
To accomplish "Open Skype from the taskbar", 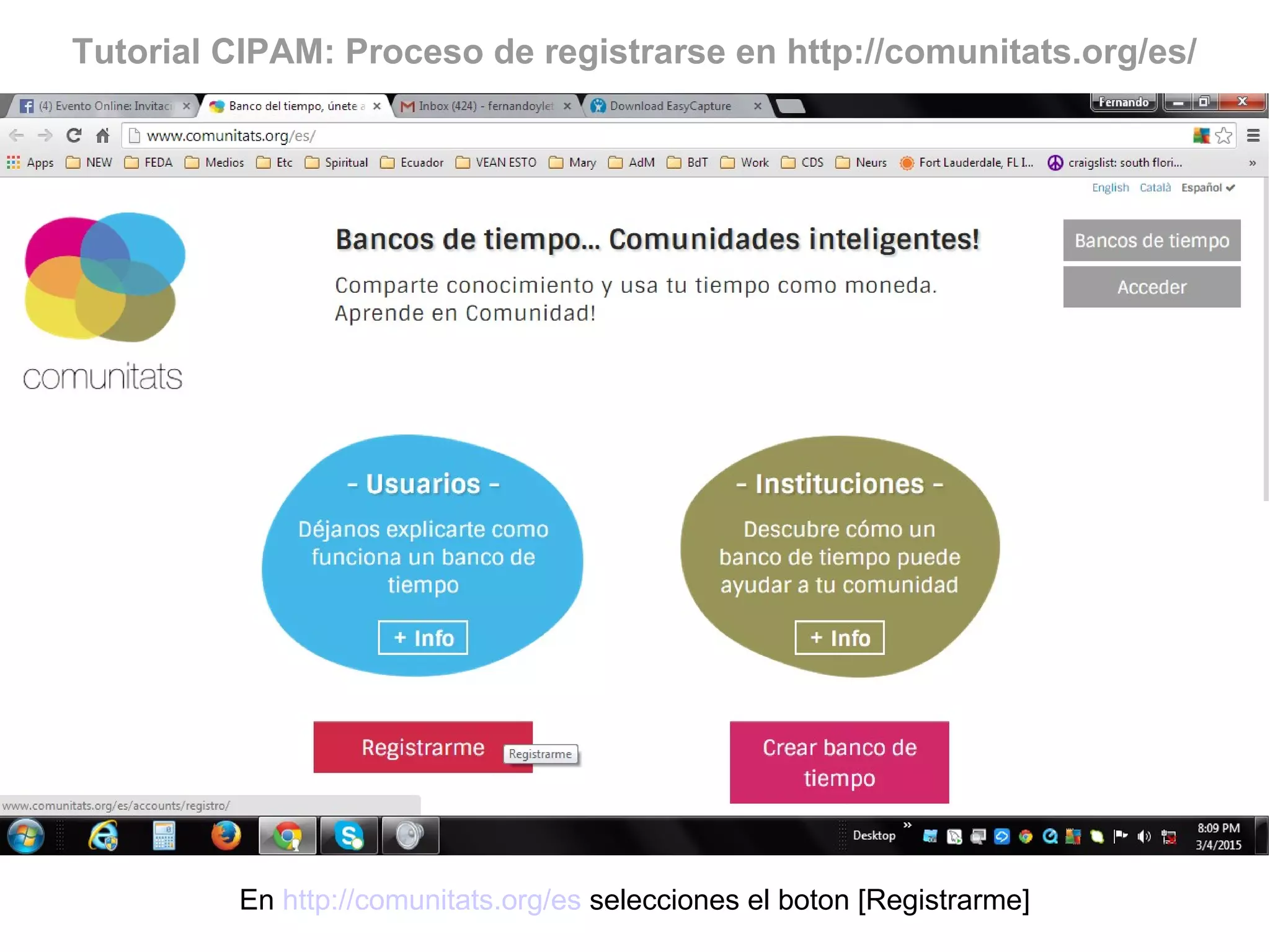I will click(x=349, y=835).
